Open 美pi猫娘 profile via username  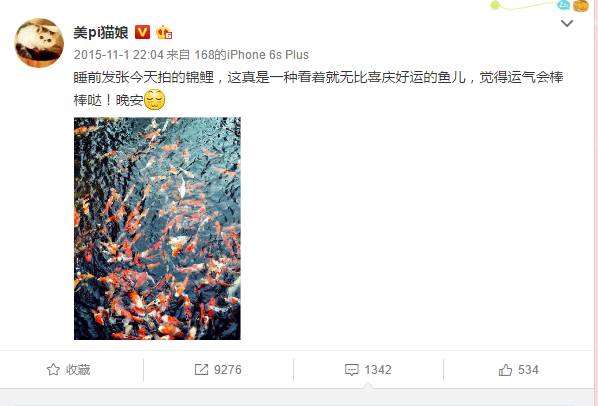click(x=101, y=32)
